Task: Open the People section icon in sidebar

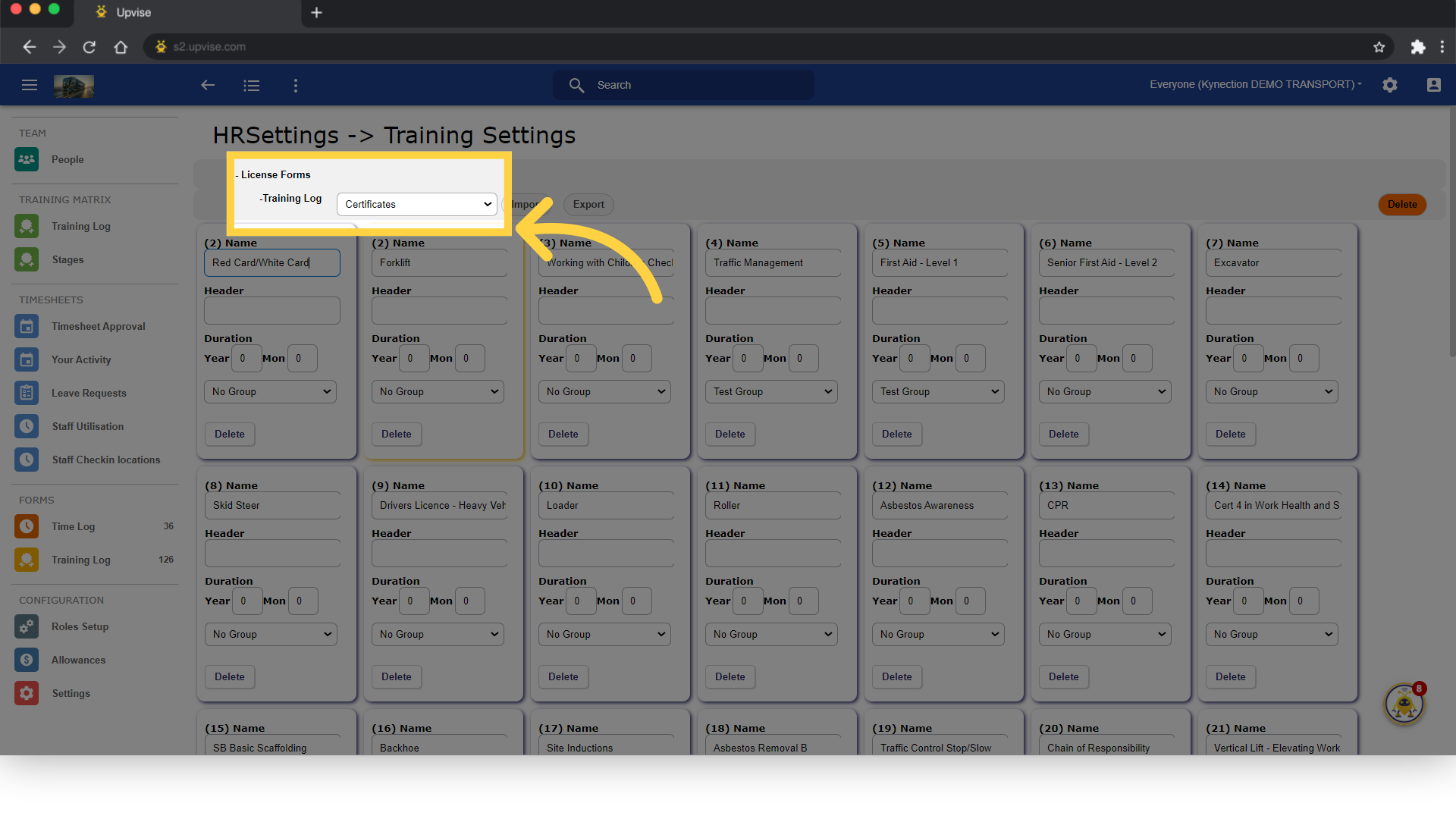Action: (27, 159)
